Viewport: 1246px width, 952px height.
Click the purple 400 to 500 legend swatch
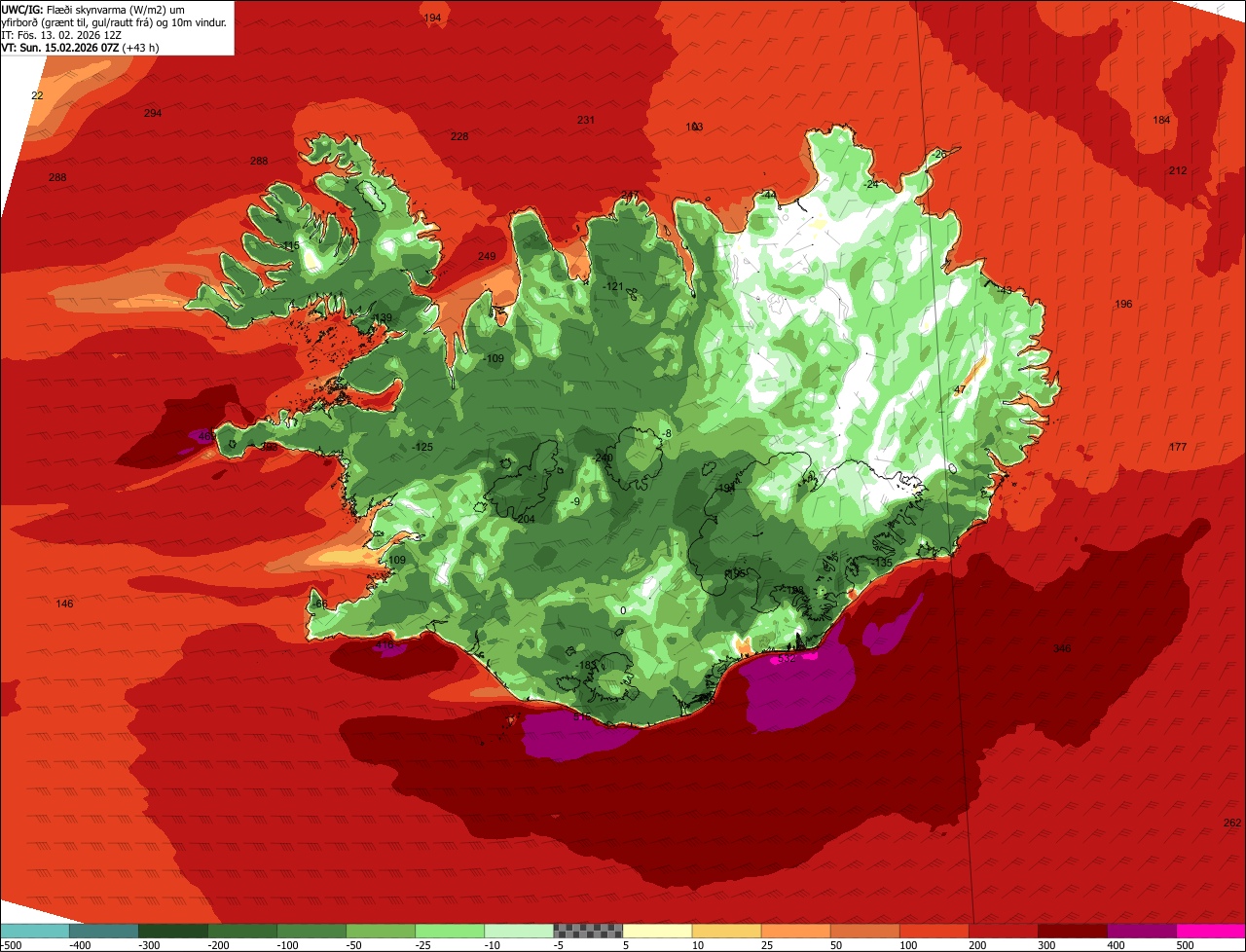tap(1141, 931)
